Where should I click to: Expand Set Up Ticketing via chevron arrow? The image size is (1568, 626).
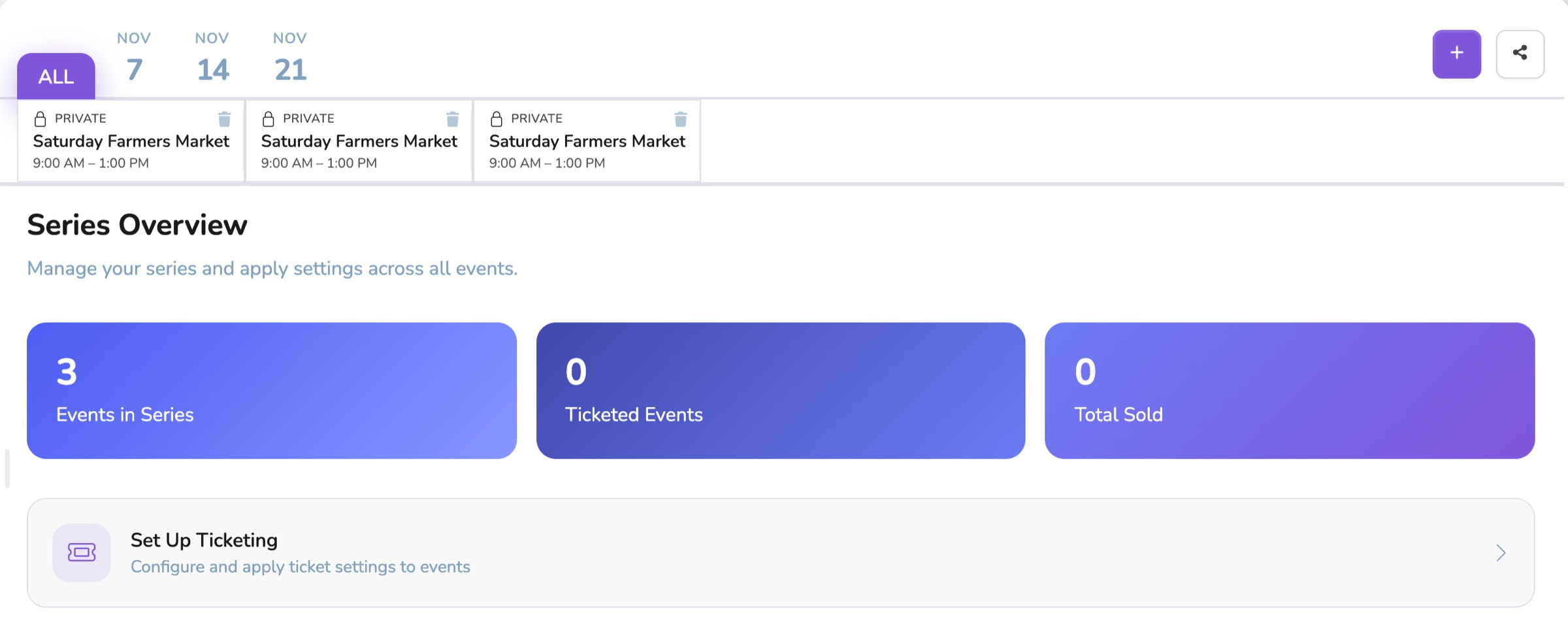1501,553
